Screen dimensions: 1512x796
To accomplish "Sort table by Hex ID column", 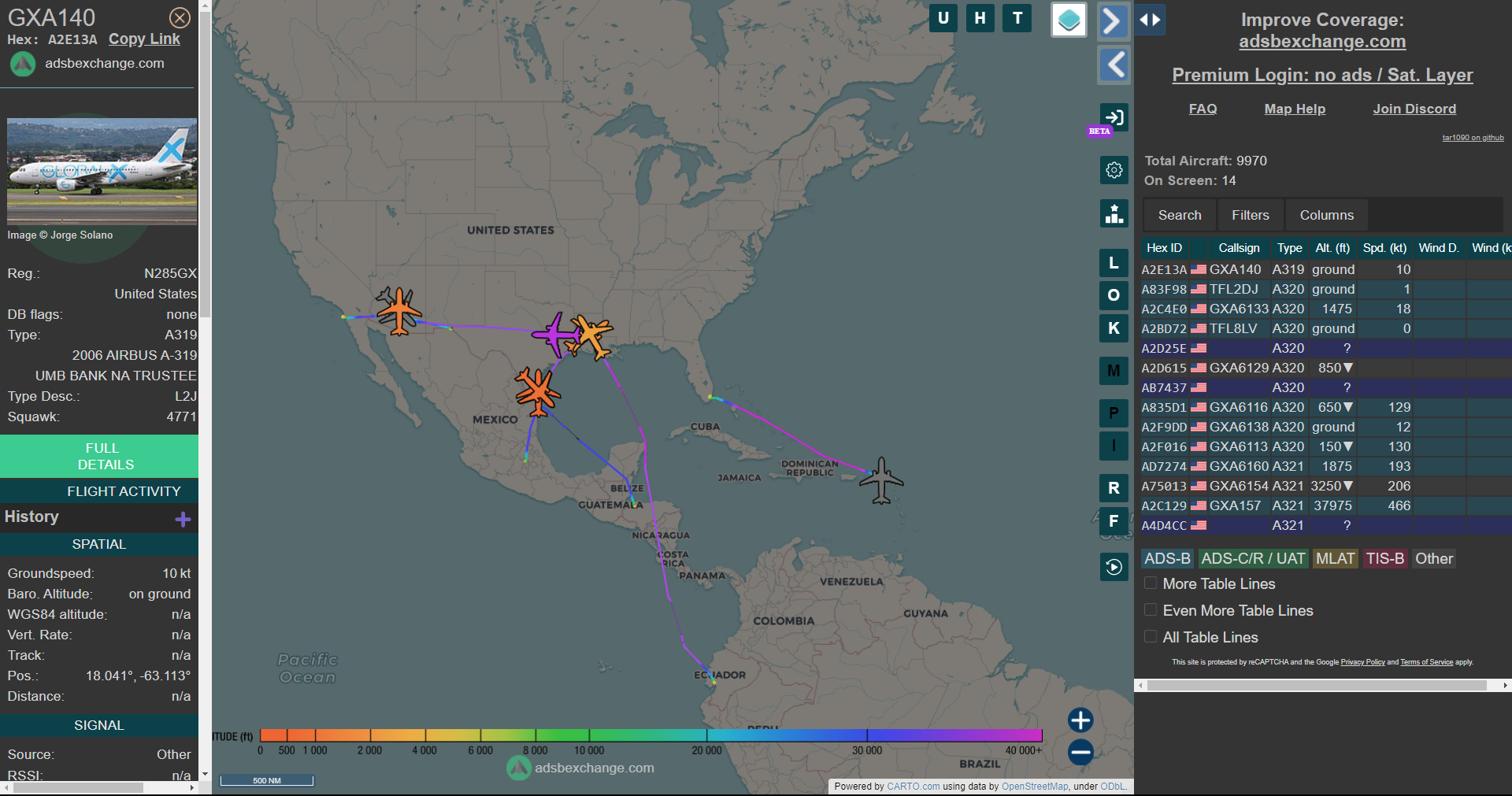I will pos(1164,248).
